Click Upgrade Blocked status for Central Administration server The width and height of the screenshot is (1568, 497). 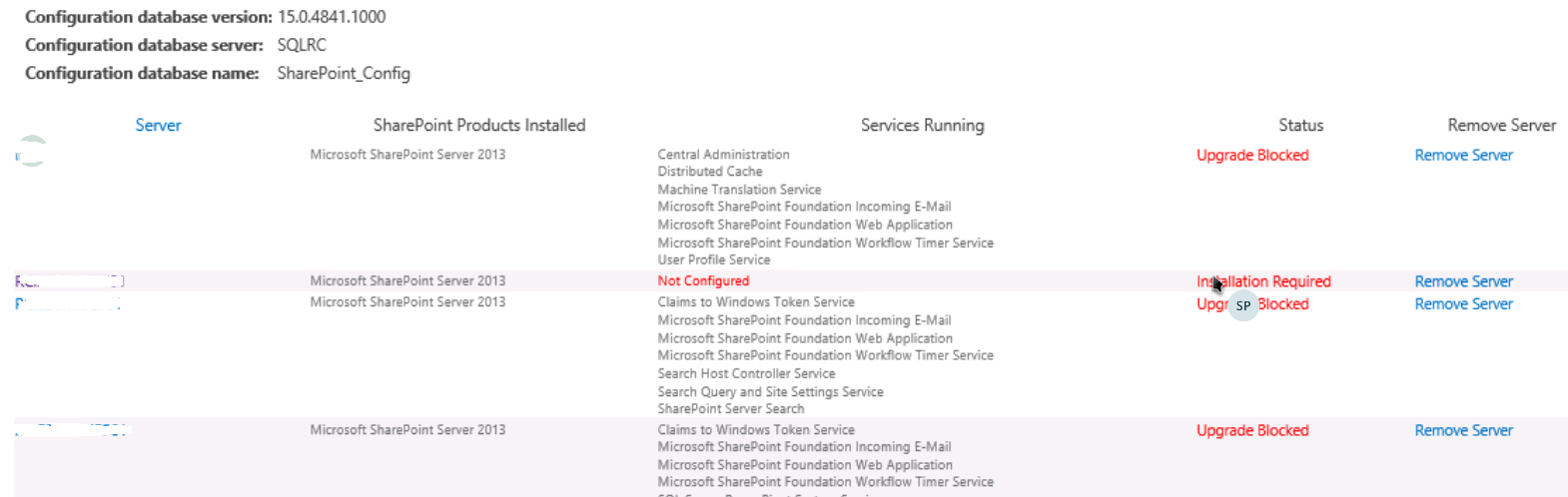pyautogui.click(x=1252, y=155)
